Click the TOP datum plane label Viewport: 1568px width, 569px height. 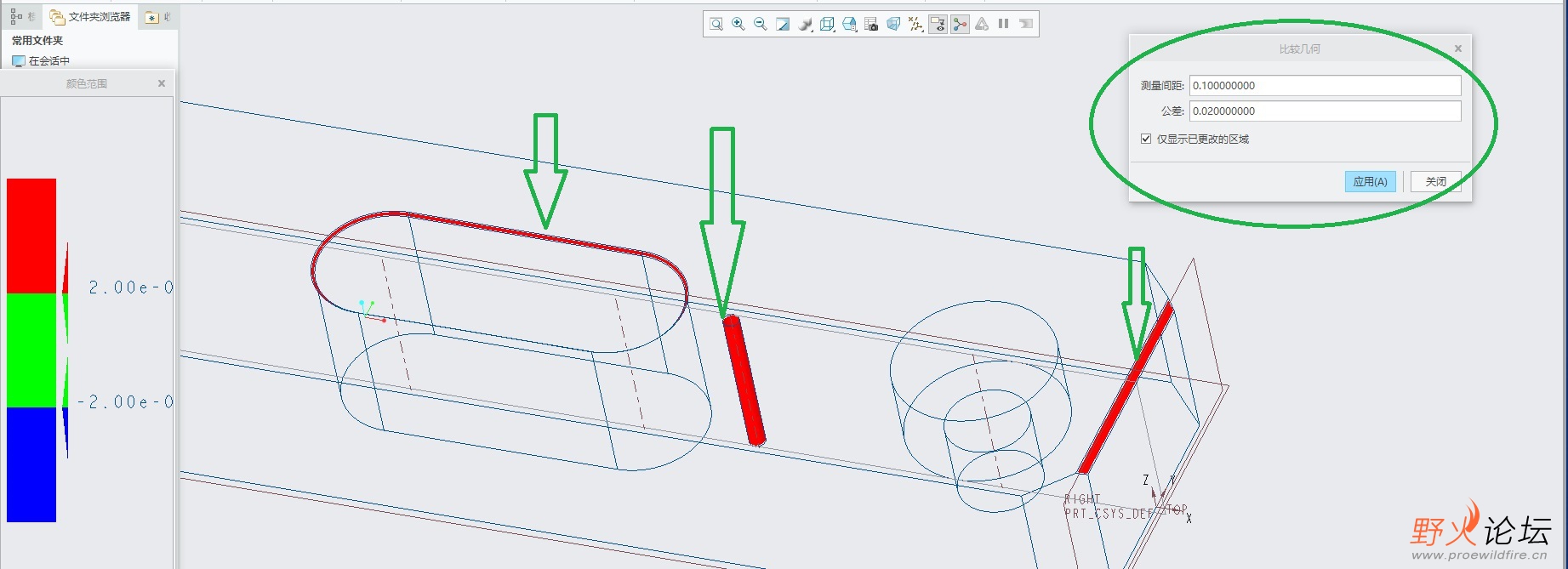pyautogui.click(x=1176, y=509)
